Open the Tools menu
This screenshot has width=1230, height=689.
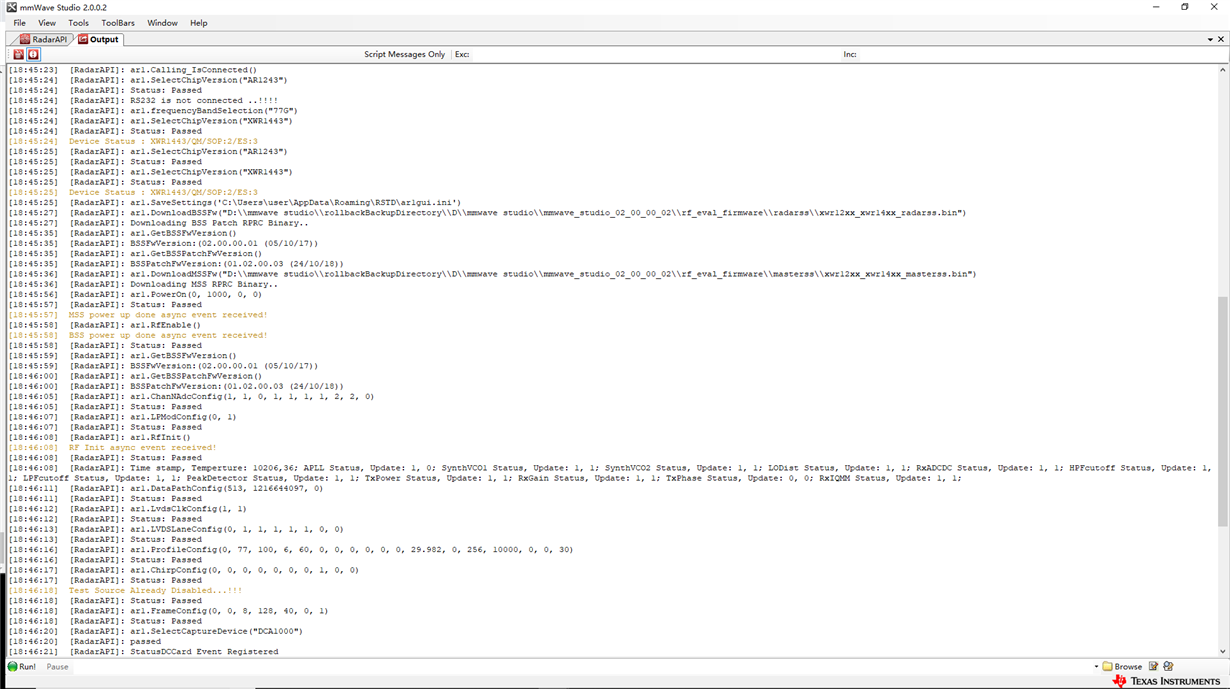tap(78, 23)
